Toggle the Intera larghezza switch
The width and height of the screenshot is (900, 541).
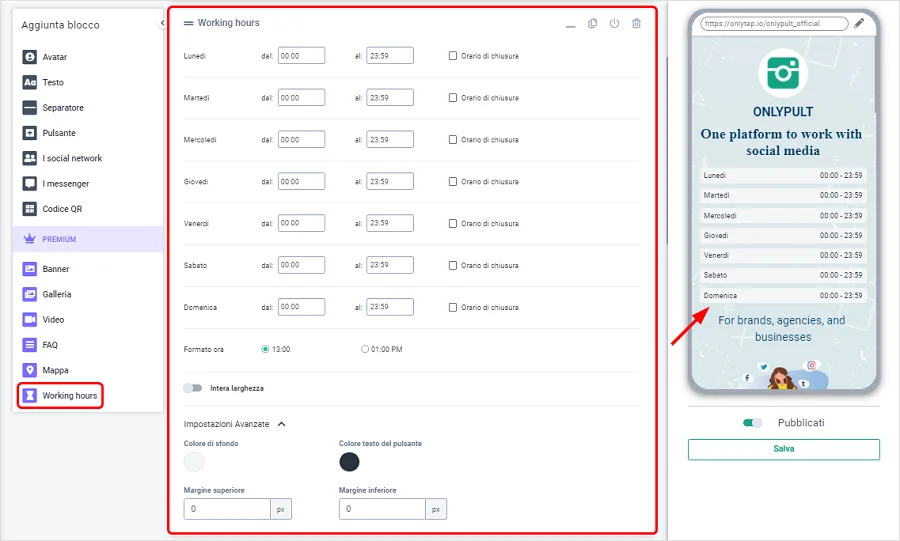point(192,388)
